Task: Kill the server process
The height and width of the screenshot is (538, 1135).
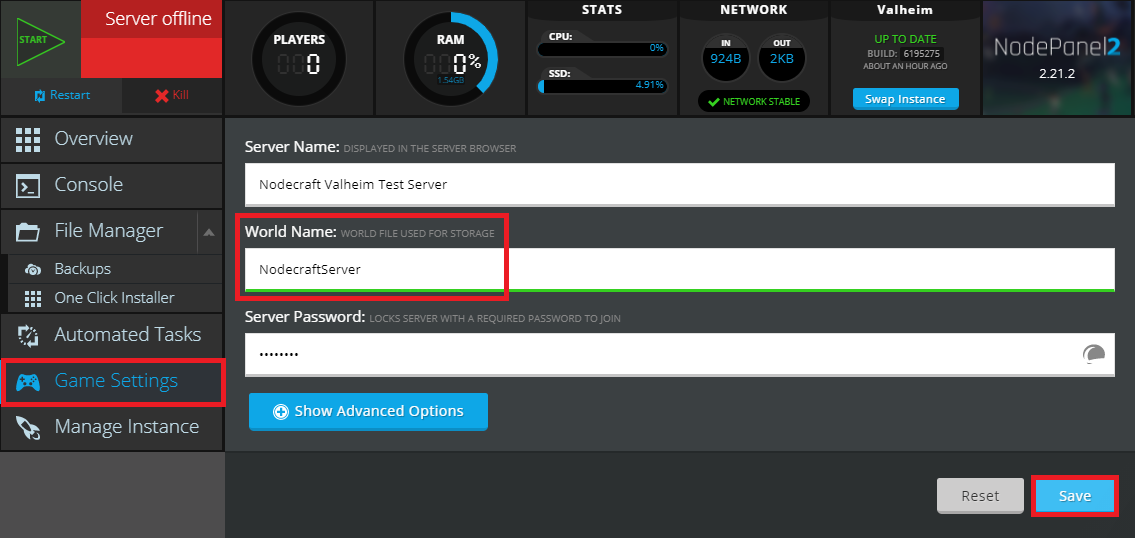Action: tap(172, 95)
